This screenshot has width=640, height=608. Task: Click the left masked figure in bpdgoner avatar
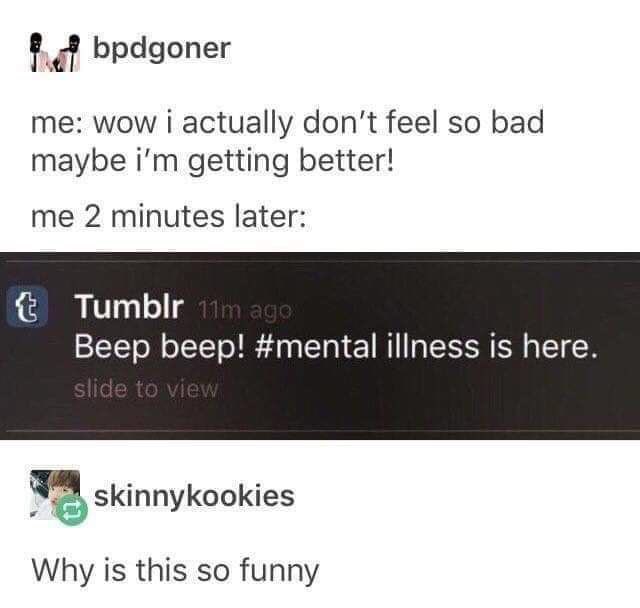(x=39, y=52)
